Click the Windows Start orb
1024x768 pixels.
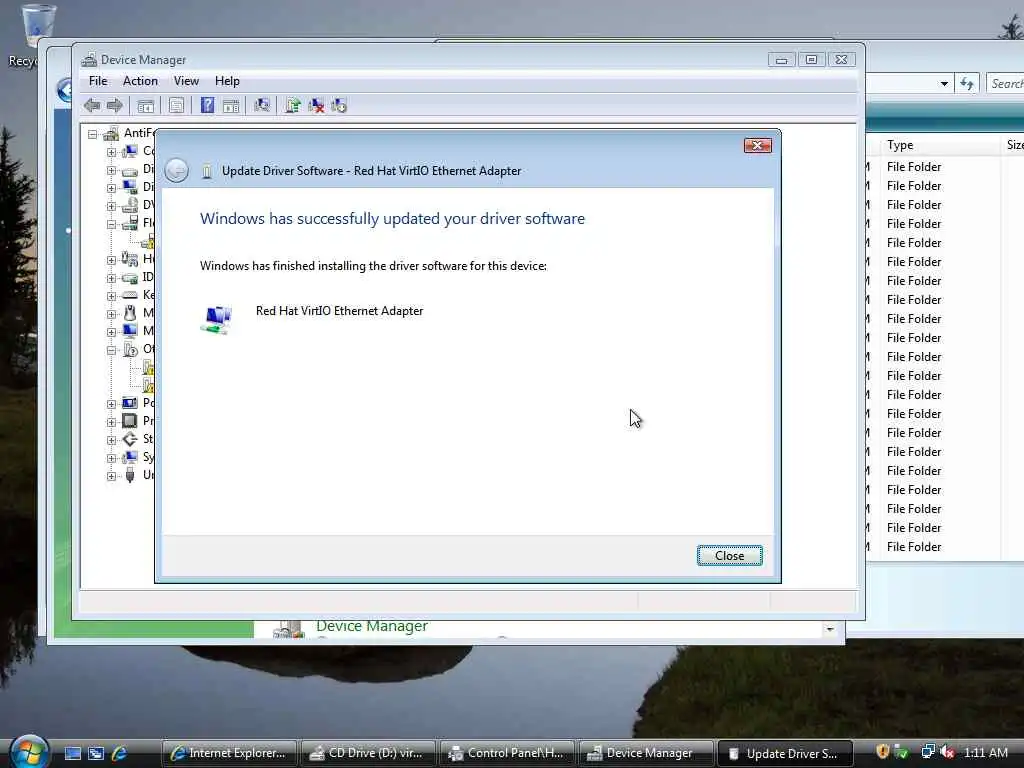pos(29,752)
